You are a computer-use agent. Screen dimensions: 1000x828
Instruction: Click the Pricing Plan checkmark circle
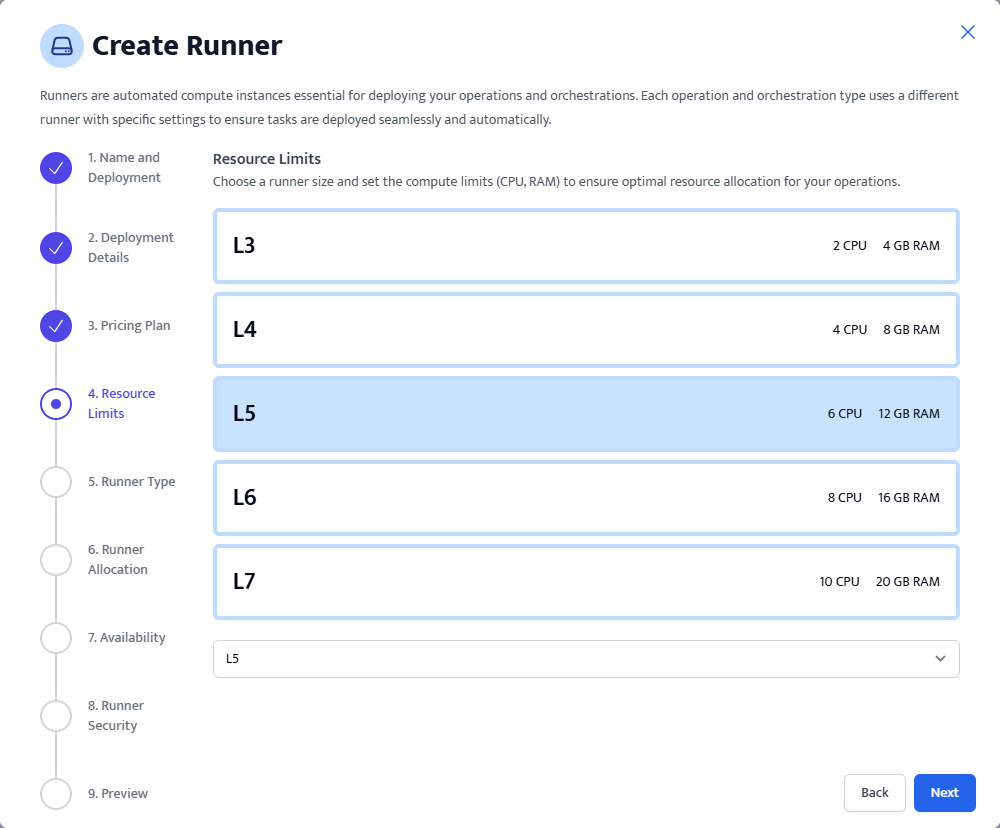point(56,326)
